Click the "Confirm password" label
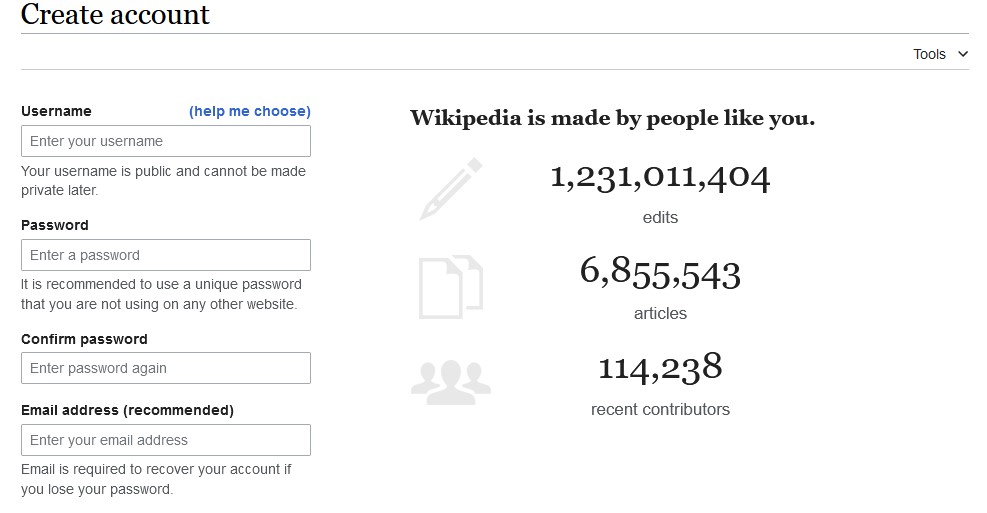The width and height of the screenshot is (987, 513). point(84,339)
